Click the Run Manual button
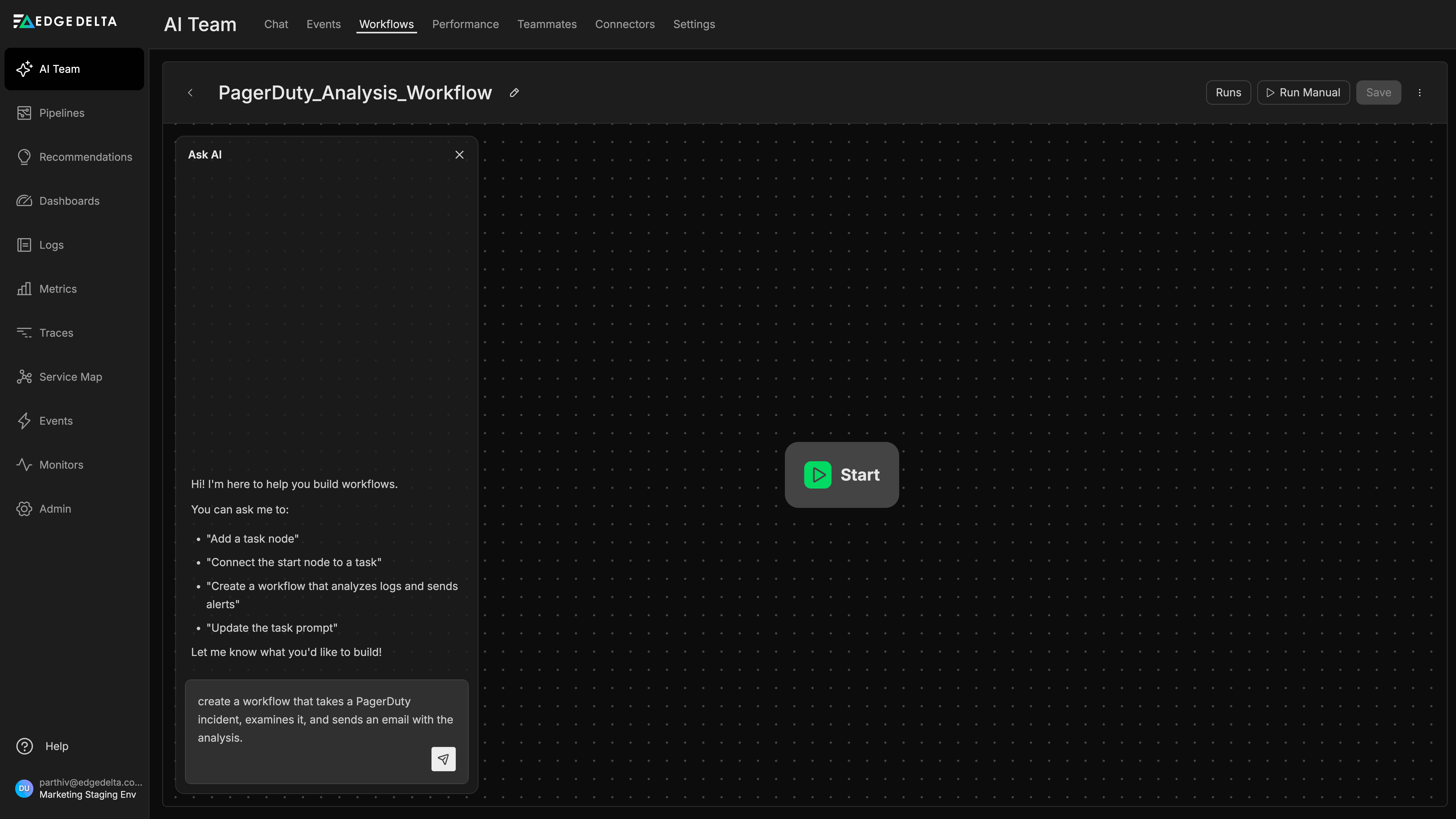This screenshot has height=819, width=1456. (1303, 93)
